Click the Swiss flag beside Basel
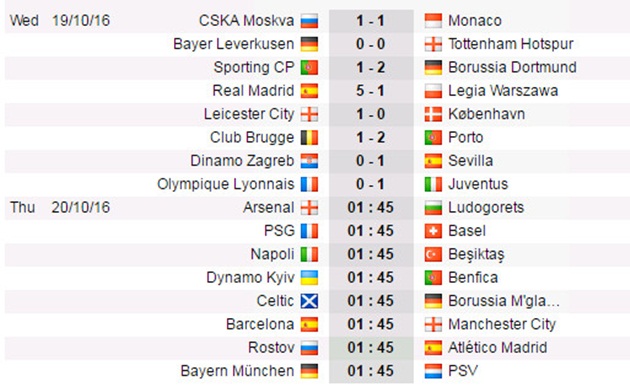Viewport: 630px width, 386px height. tap(433, 231)
